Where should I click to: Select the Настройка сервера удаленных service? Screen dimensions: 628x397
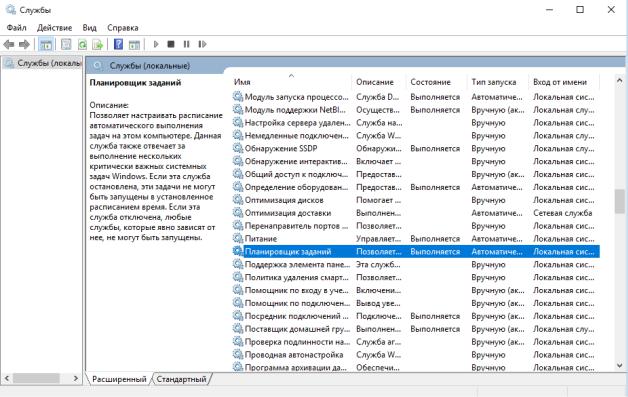click(415, 123)
